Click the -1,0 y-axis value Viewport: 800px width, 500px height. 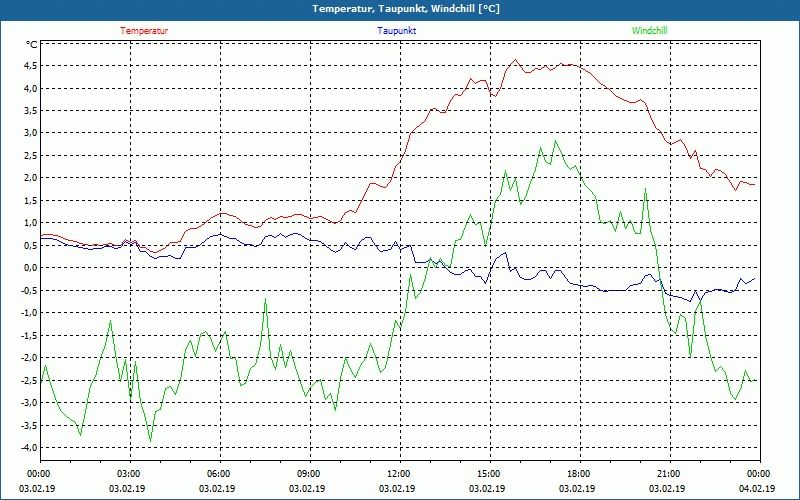pyautogui.click(x=29, y=313)
